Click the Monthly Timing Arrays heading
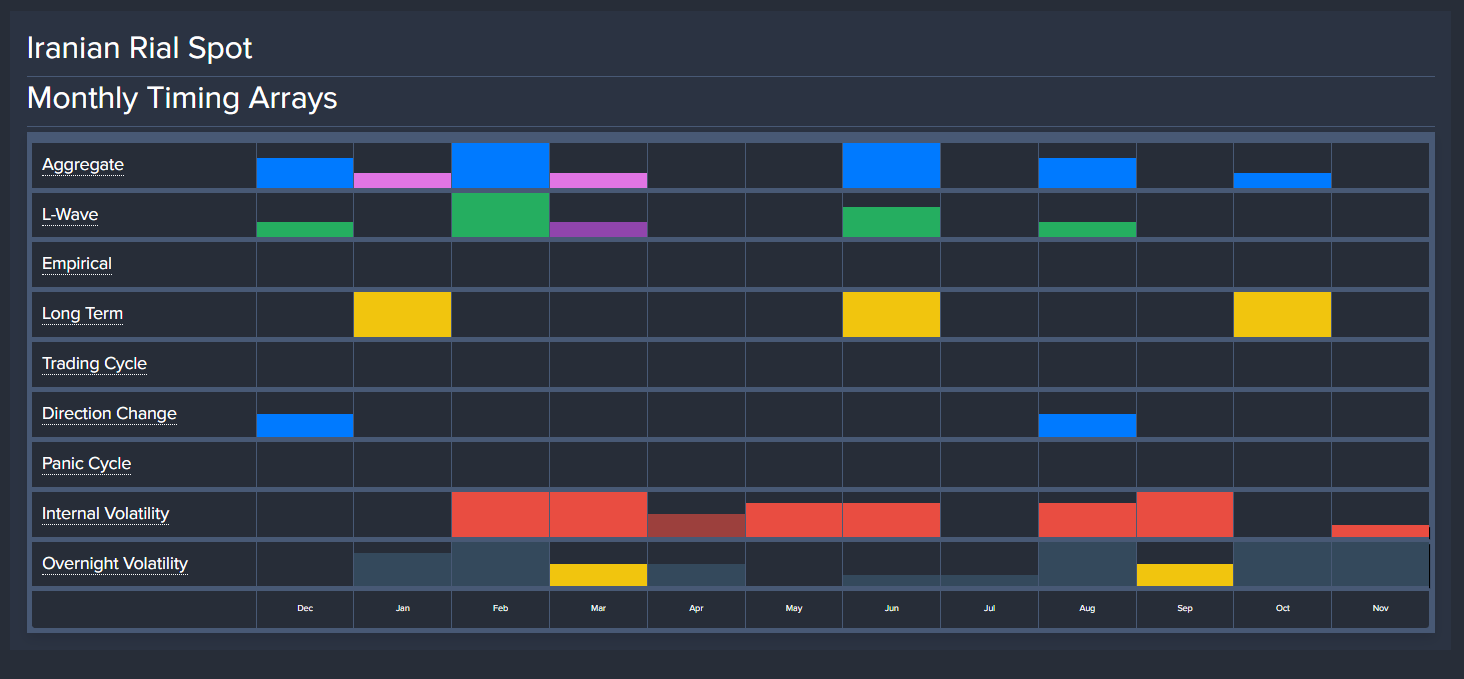Screen dimensions: 1464x679 [x=182, y=98]
